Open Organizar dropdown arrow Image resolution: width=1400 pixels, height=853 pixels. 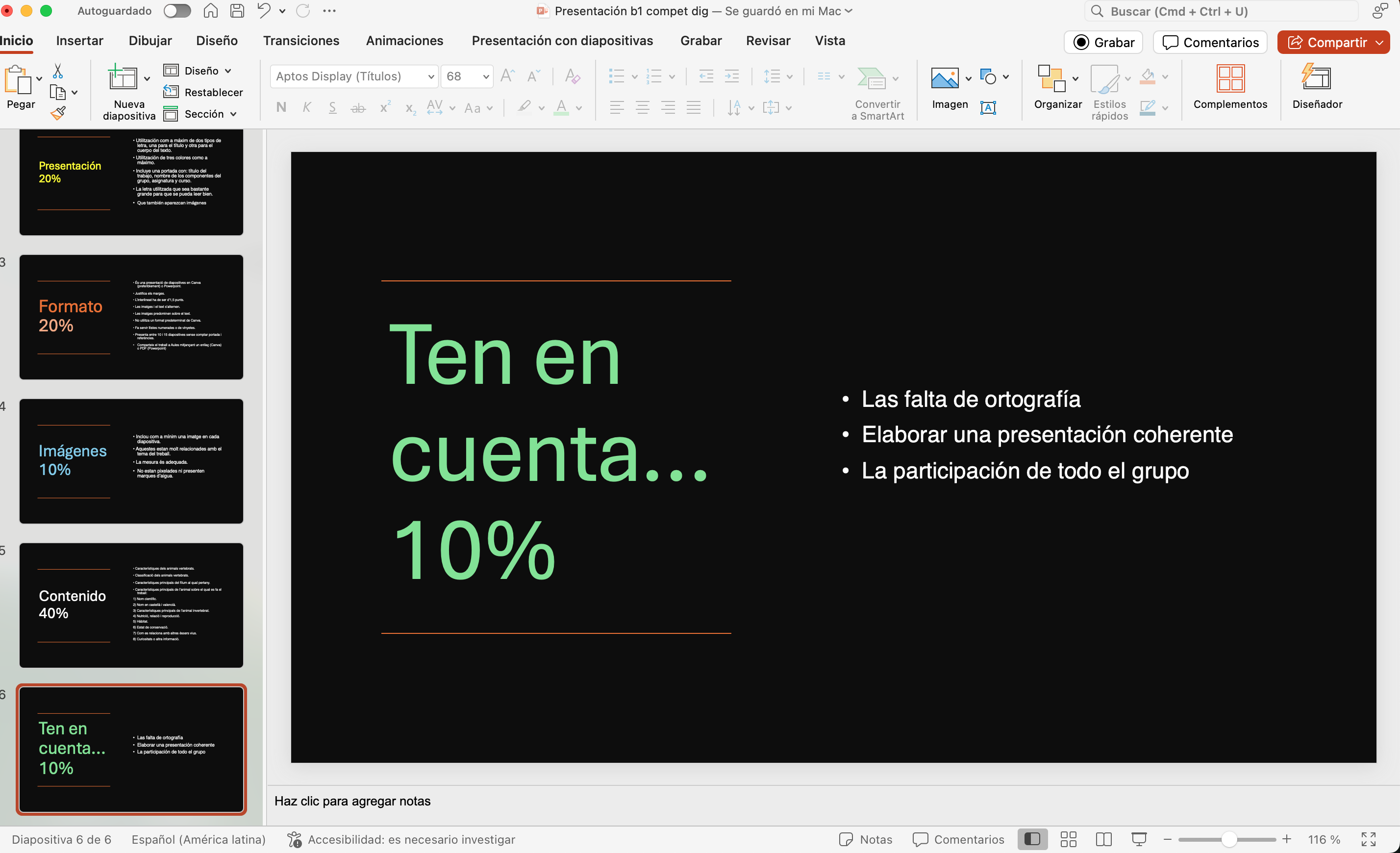click(x=1075, y=78)
